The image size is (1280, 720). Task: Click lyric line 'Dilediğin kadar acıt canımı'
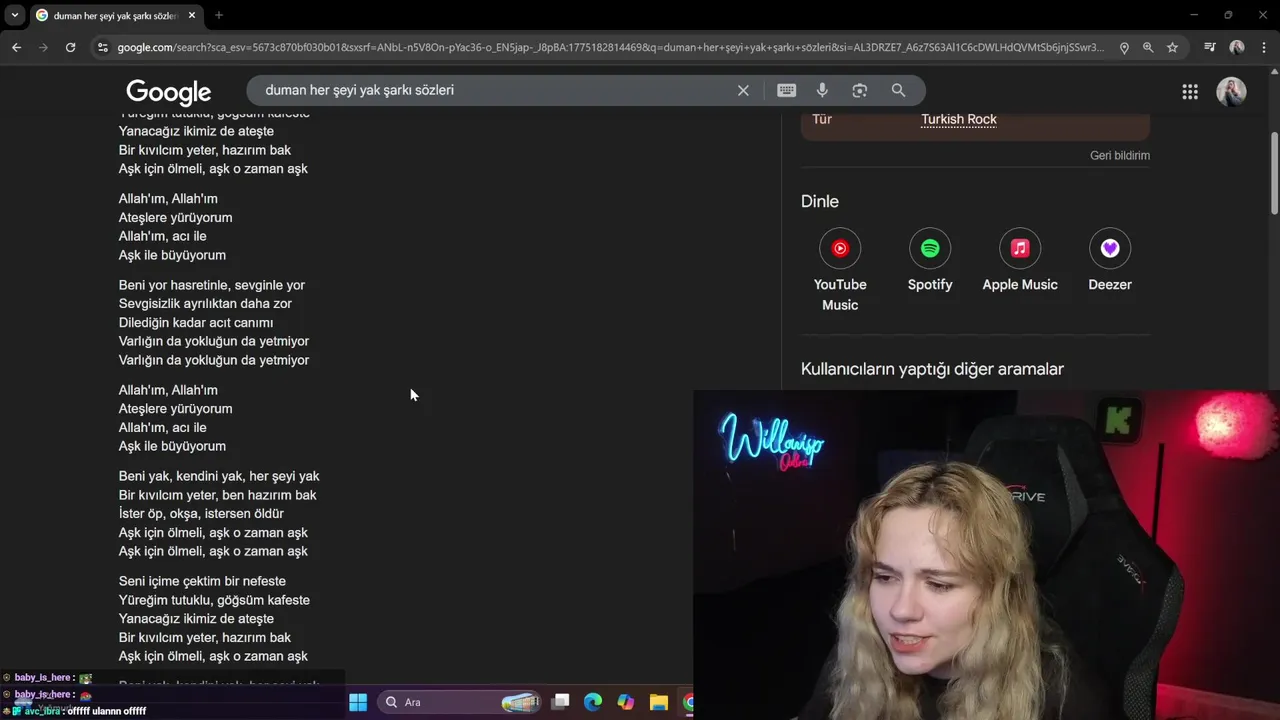pyautogui.click(x=196, y=322)
